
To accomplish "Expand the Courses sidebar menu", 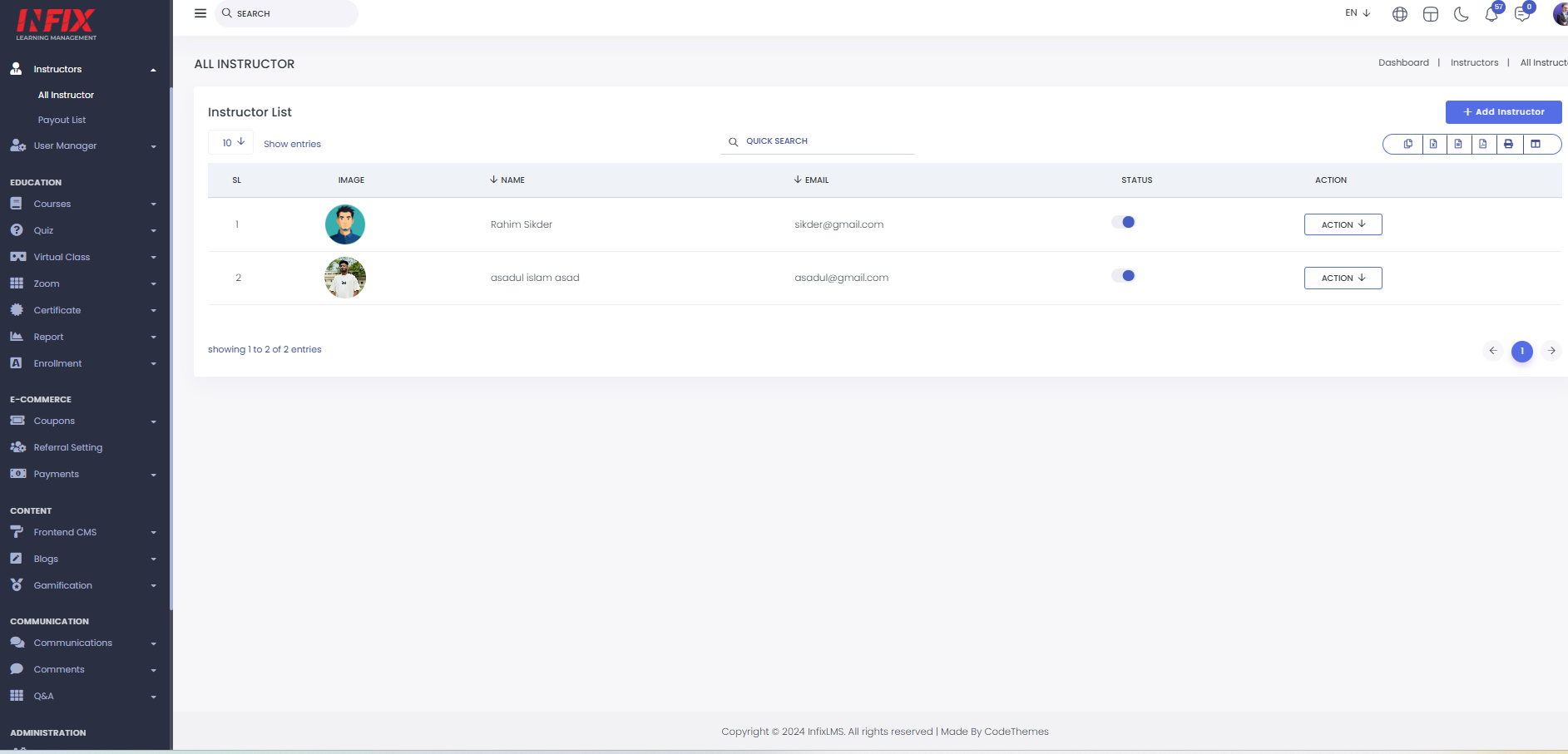I will click(83, 204).
